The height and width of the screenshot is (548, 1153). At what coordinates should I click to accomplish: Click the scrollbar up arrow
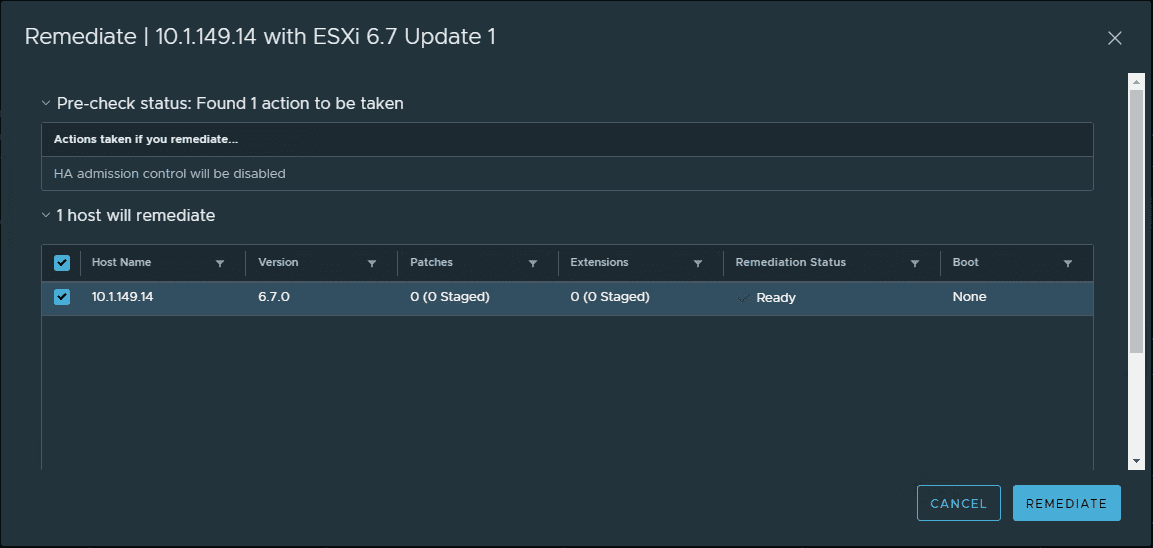coord(1136,80)
